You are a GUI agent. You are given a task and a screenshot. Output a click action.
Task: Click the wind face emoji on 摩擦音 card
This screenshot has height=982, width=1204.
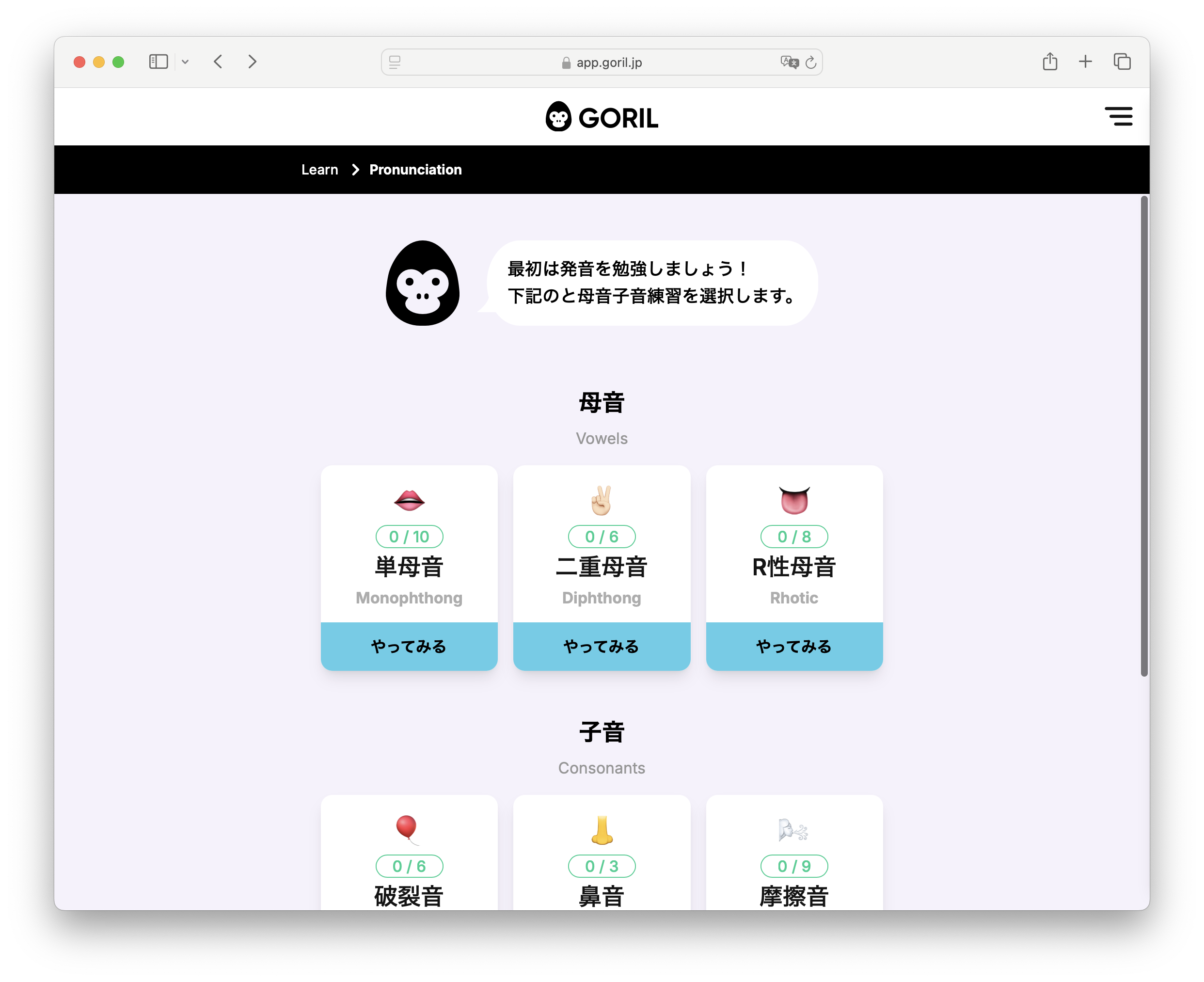tap(793, 830)
